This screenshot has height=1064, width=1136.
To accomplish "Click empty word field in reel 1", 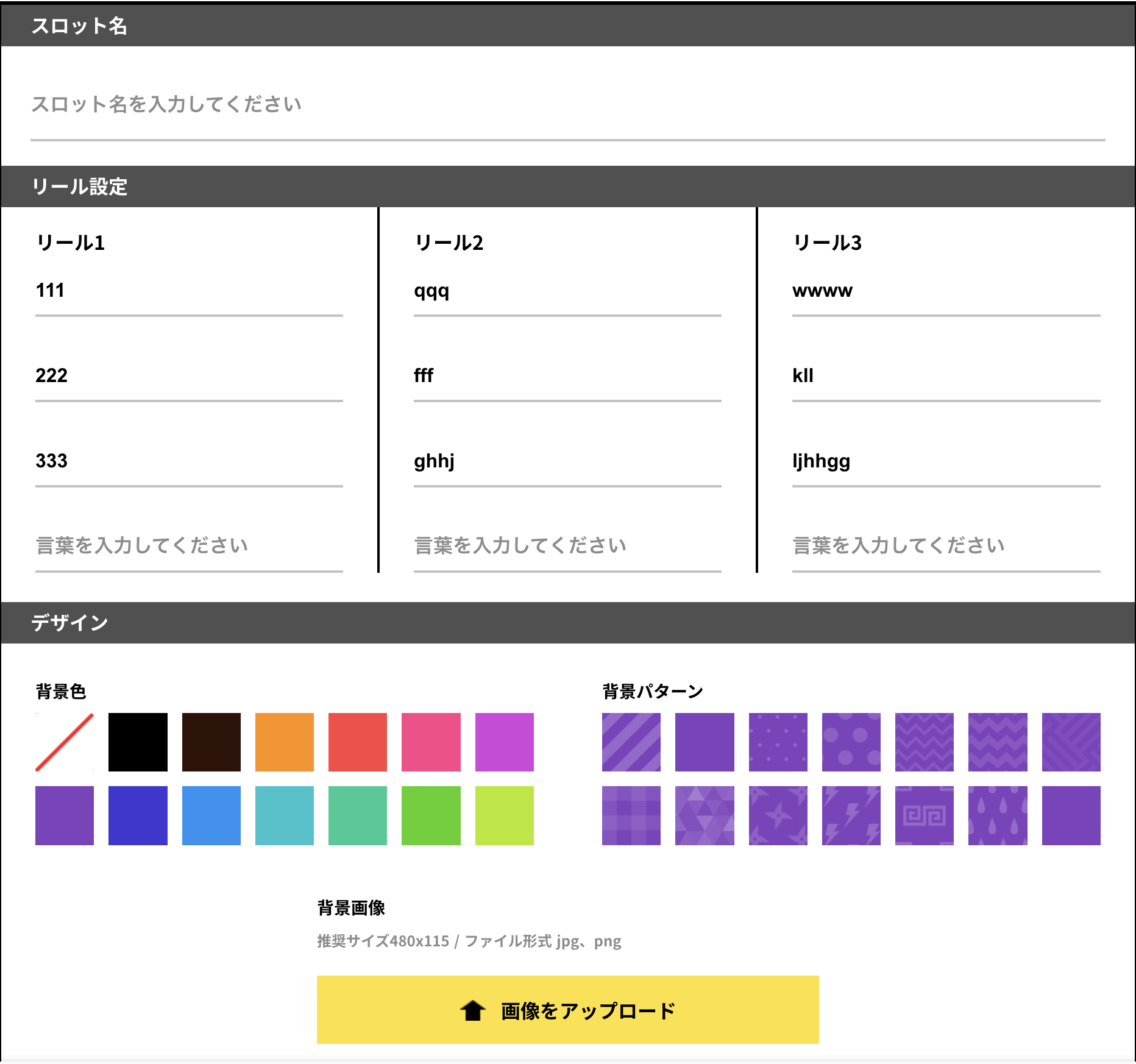I will click(189, 546).
